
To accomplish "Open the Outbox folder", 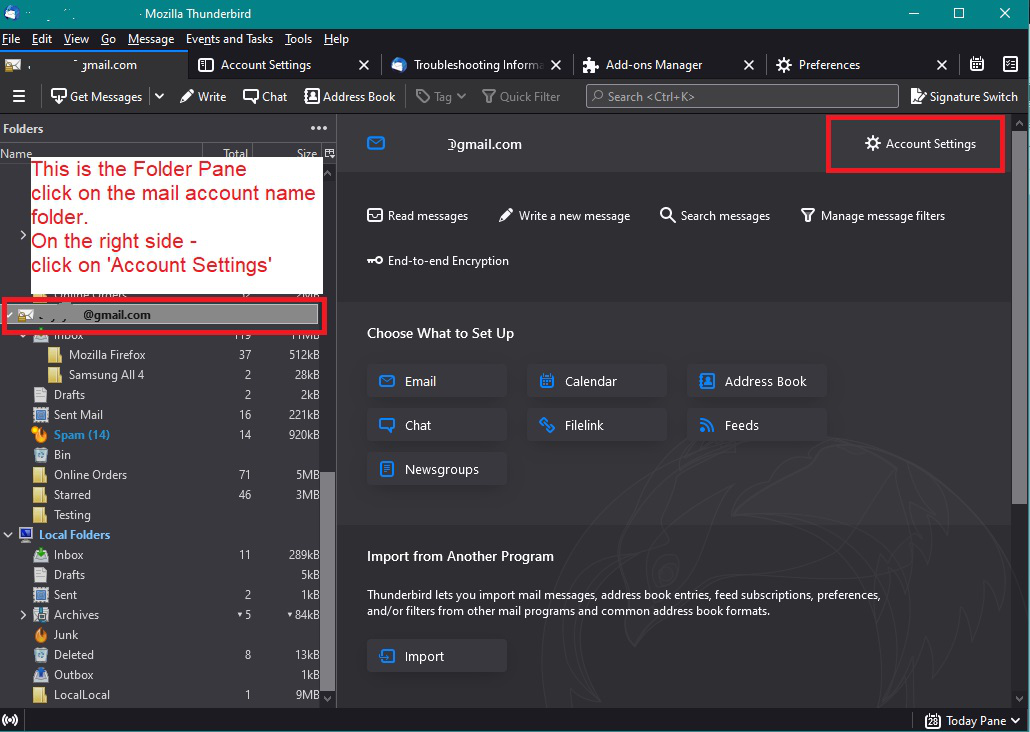I will pos(74,675).
